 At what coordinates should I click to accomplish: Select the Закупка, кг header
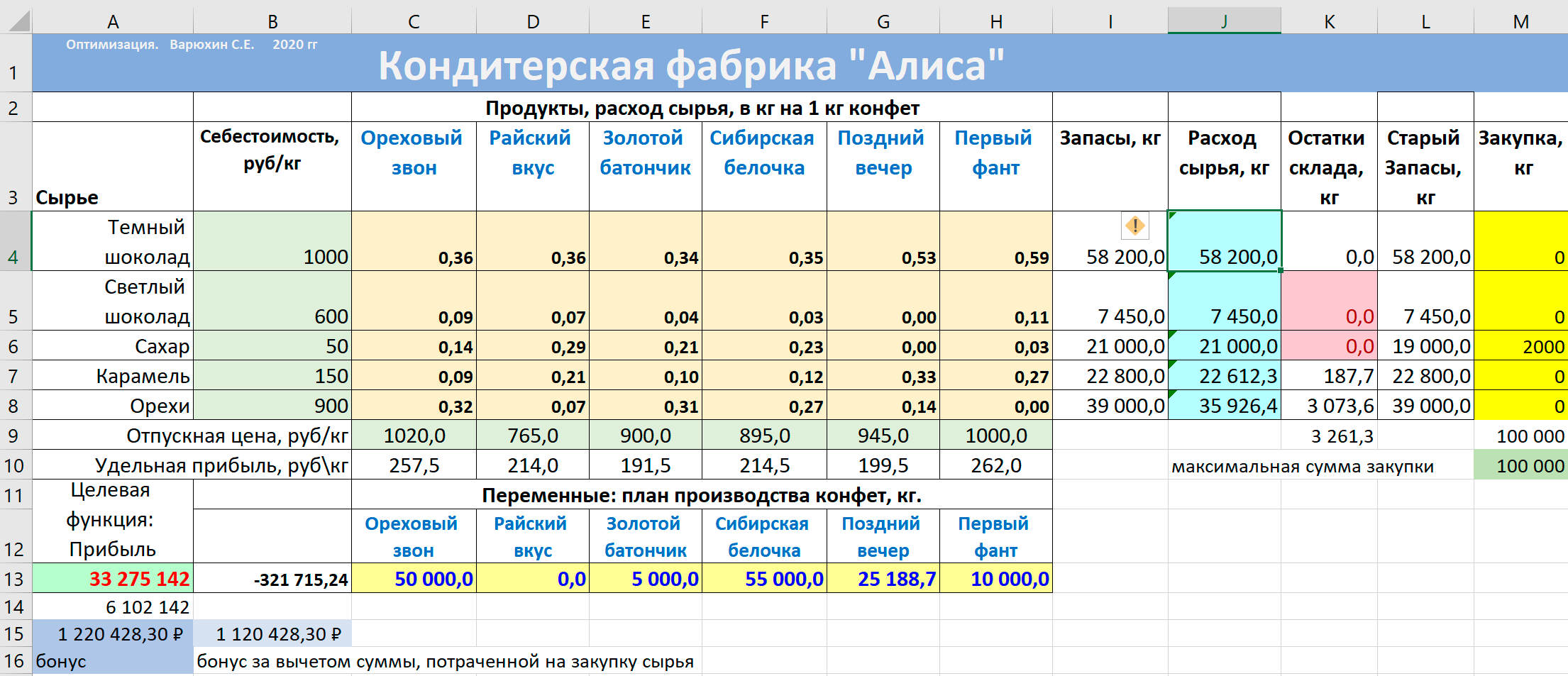(x=1521, y=166)
